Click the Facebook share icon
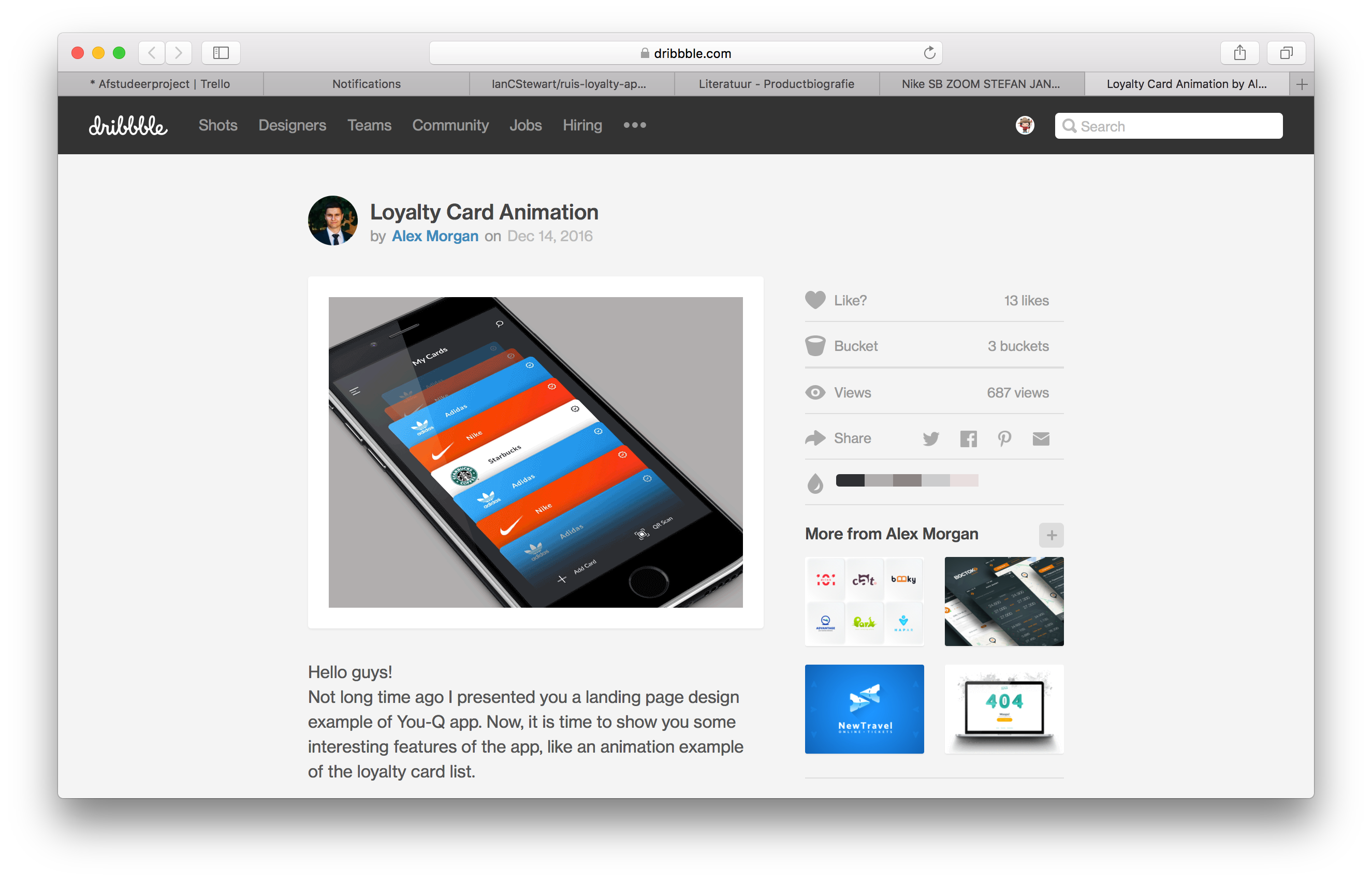 [968, 438]
